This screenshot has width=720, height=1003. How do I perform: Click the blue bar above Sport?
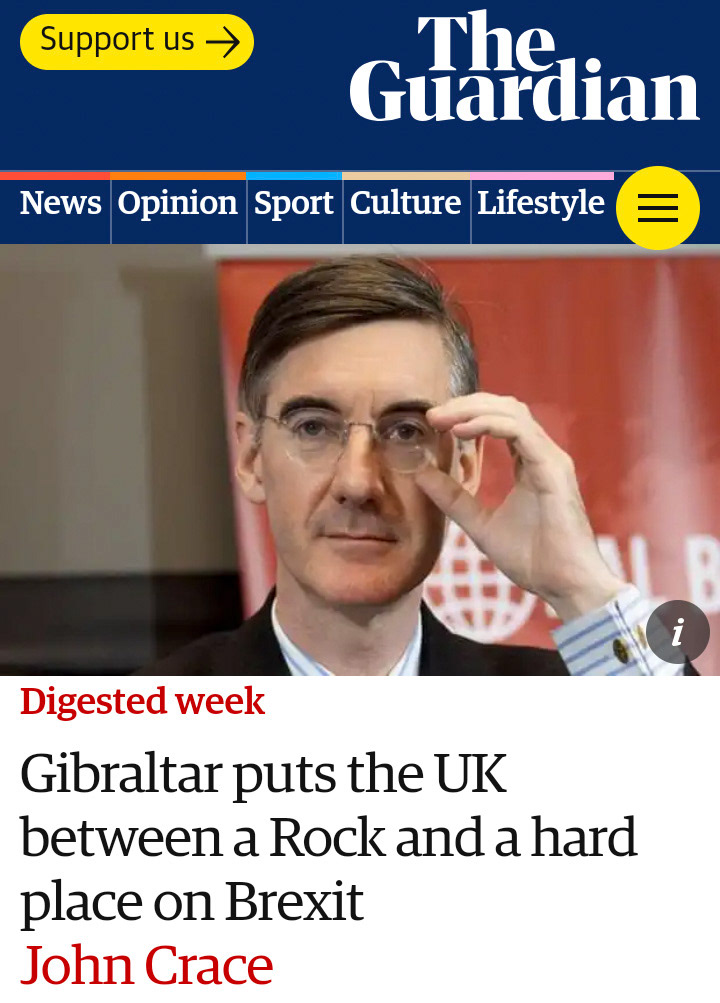coord(294,176)
